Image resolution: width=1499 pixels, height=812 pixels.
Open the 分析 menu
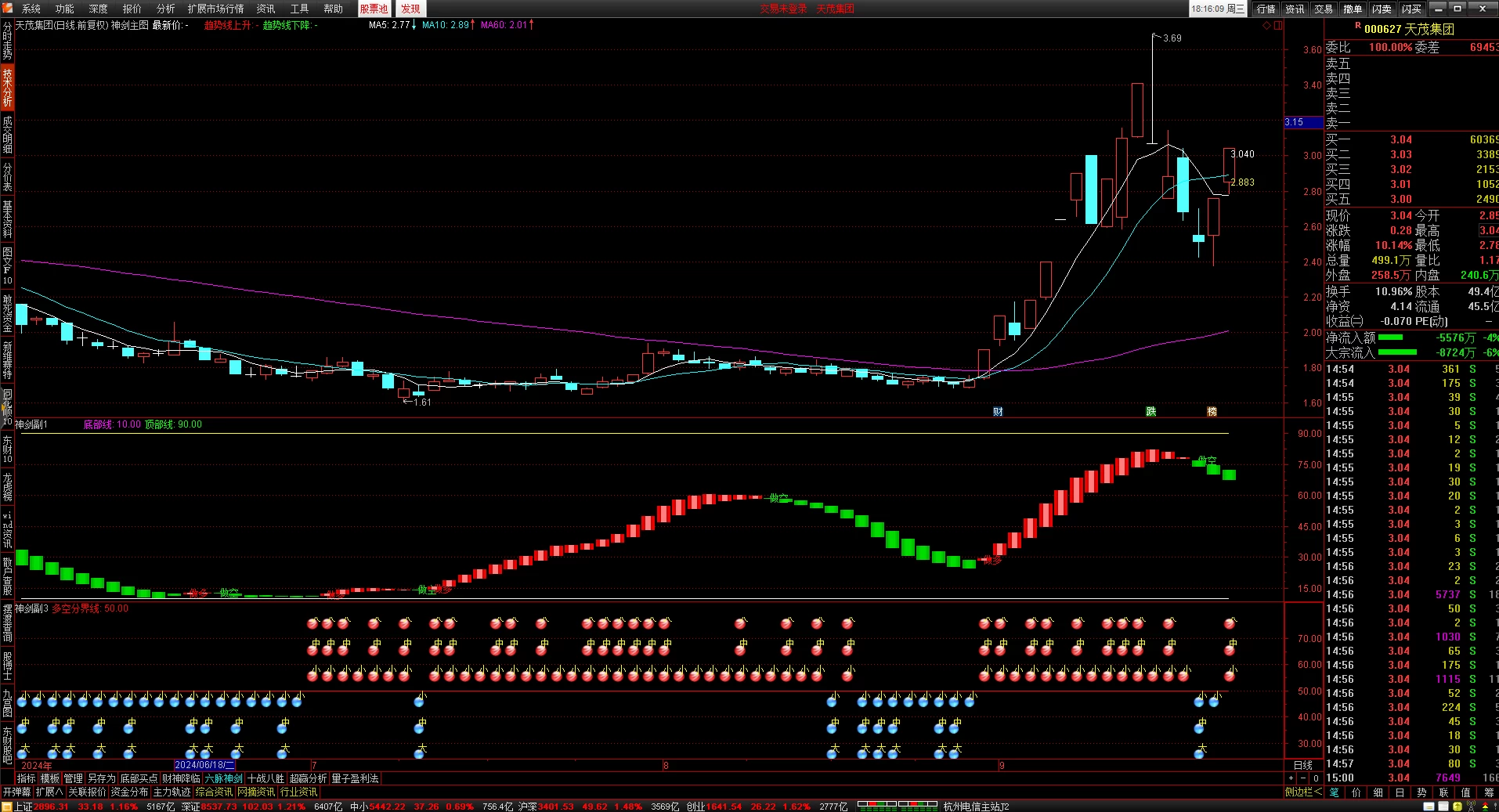pos(165,9)
